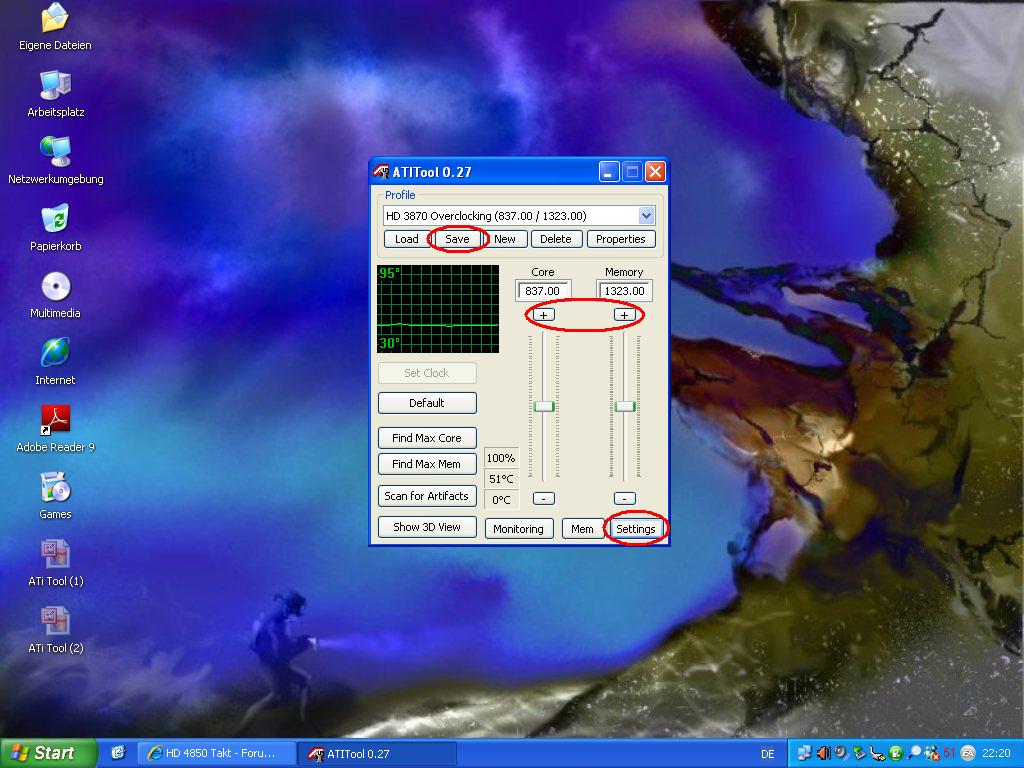Click show desktop quick launch icon
The height and width of the screenshot is (768, 1024).
(118, 753)
